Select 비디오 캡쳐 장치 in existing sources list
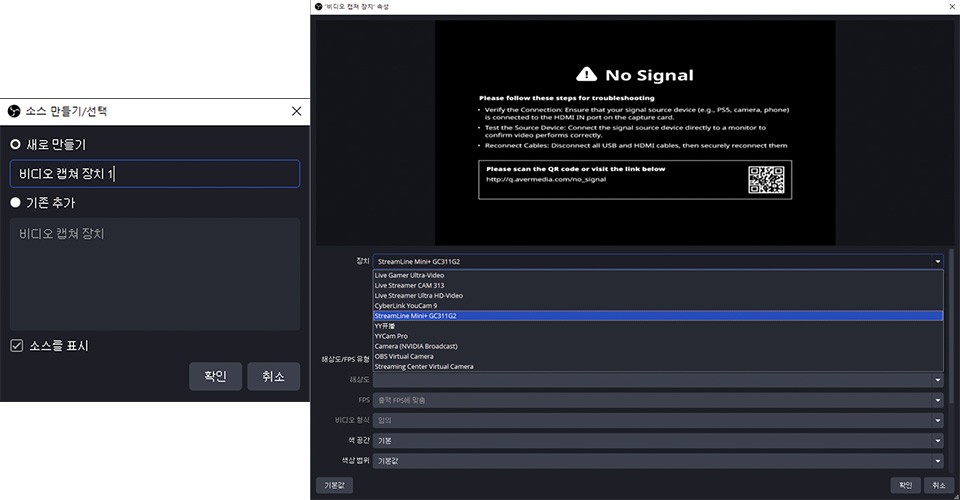 [62, 234]
